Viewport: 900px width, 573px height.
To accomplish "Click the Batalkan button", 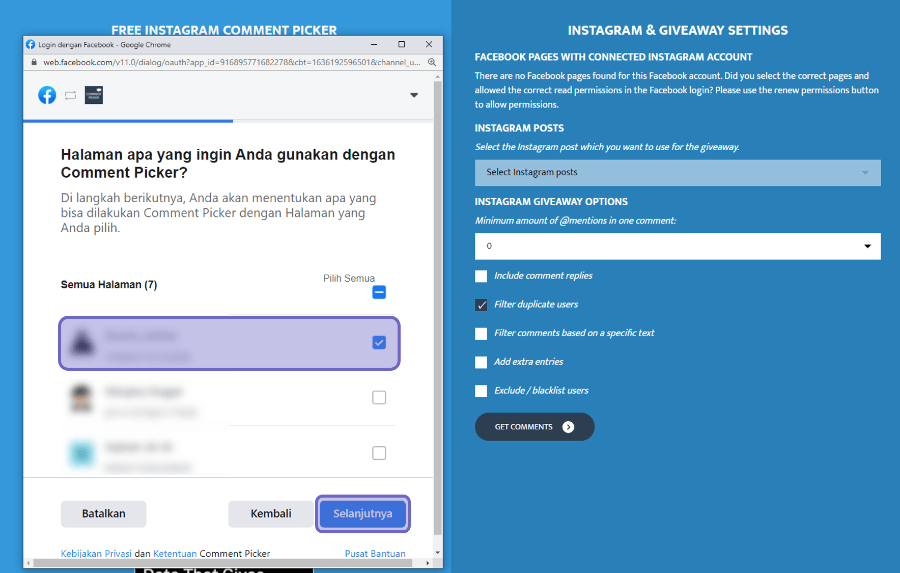I will pyautogui.click(x=103, y=514).
